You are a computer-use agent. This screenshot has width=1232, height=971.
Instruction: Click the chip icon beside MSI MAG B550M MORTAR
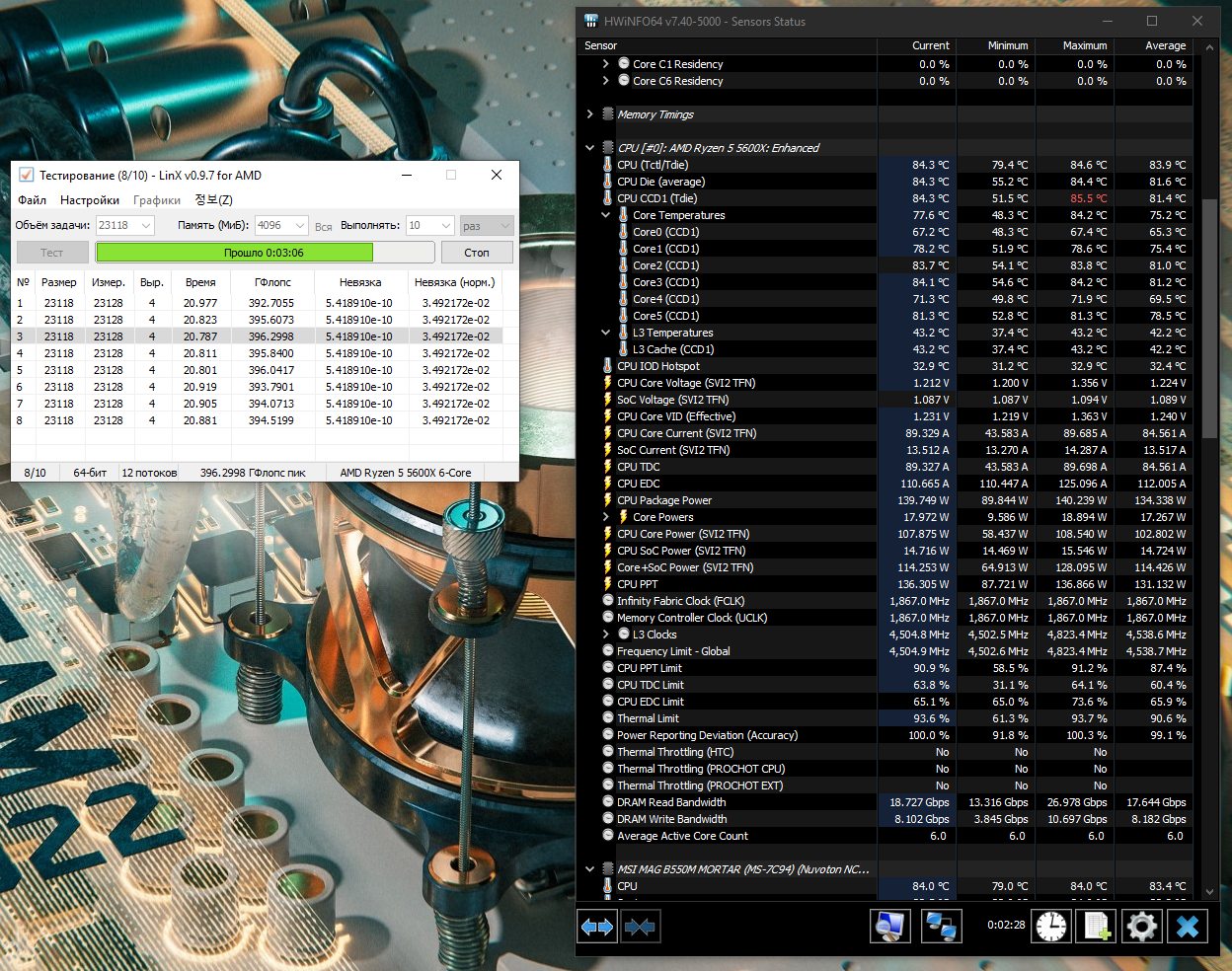[x=608, y=869]
